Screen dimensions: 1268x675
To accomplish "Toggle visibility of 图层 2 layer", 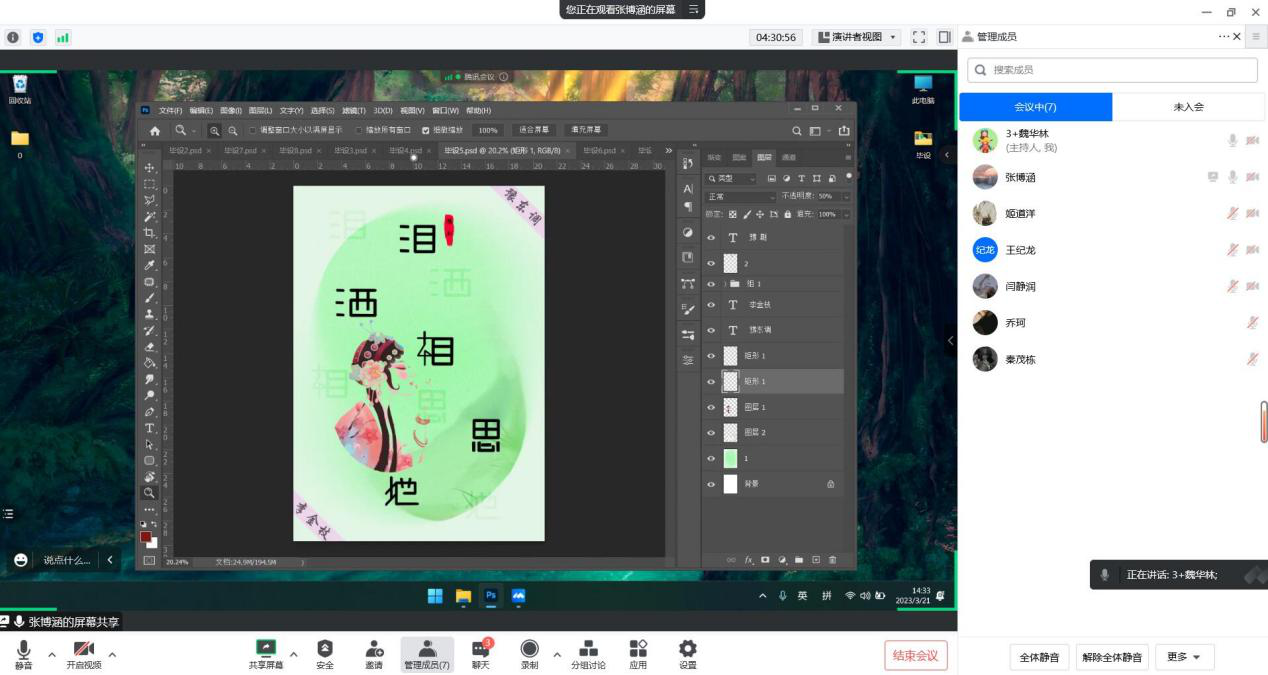I will 711,433.
